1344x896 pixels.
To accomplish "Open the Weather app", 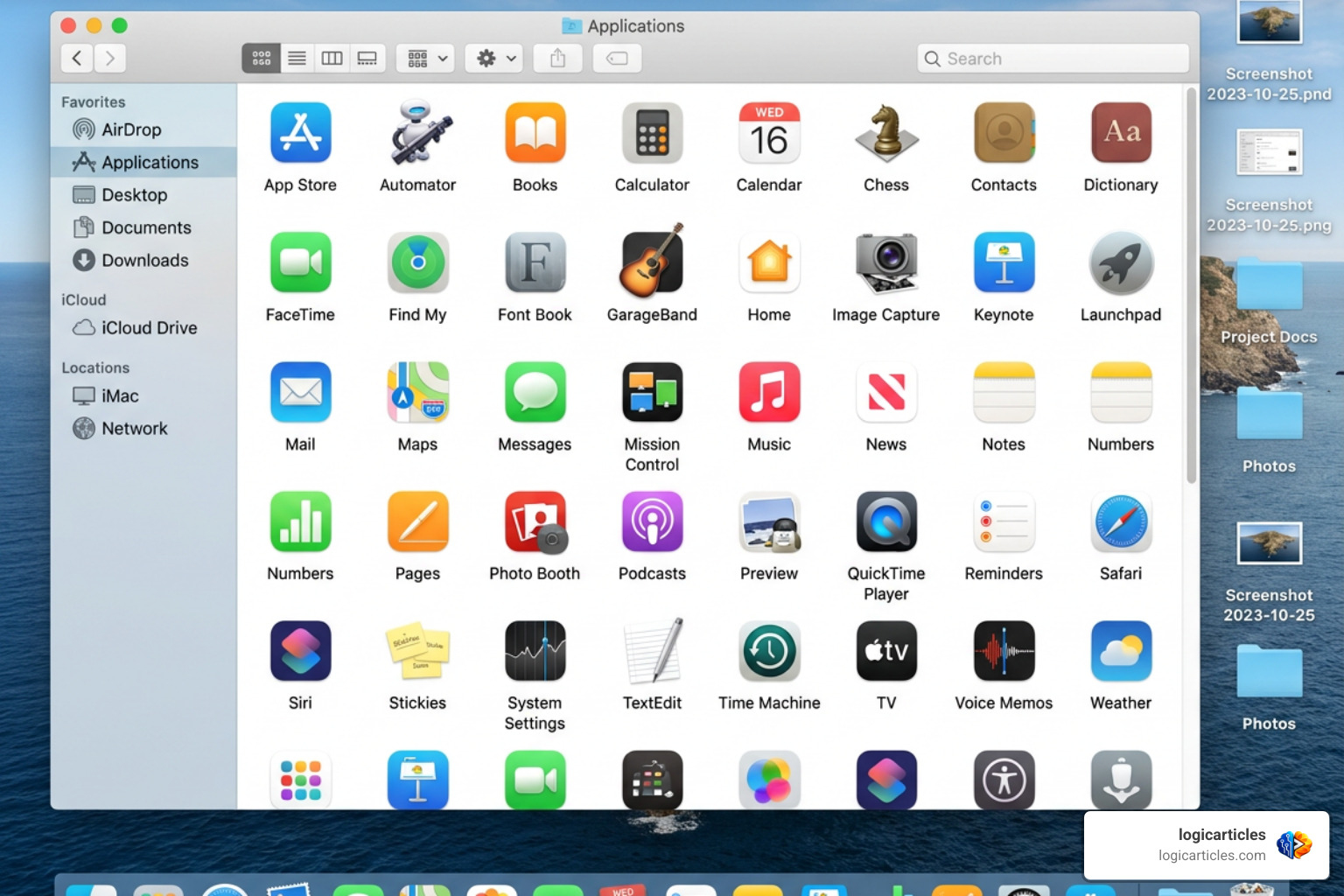I will (1121, 651).
